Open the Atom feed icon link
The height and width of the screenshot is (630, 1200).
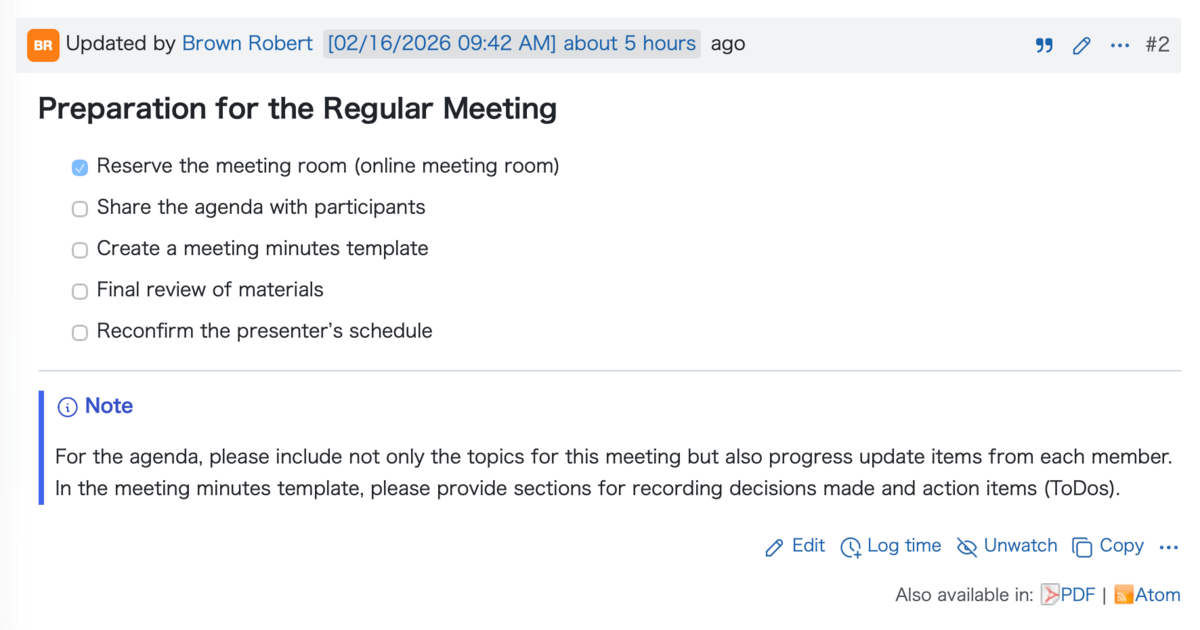click(x=1124, y=595)
